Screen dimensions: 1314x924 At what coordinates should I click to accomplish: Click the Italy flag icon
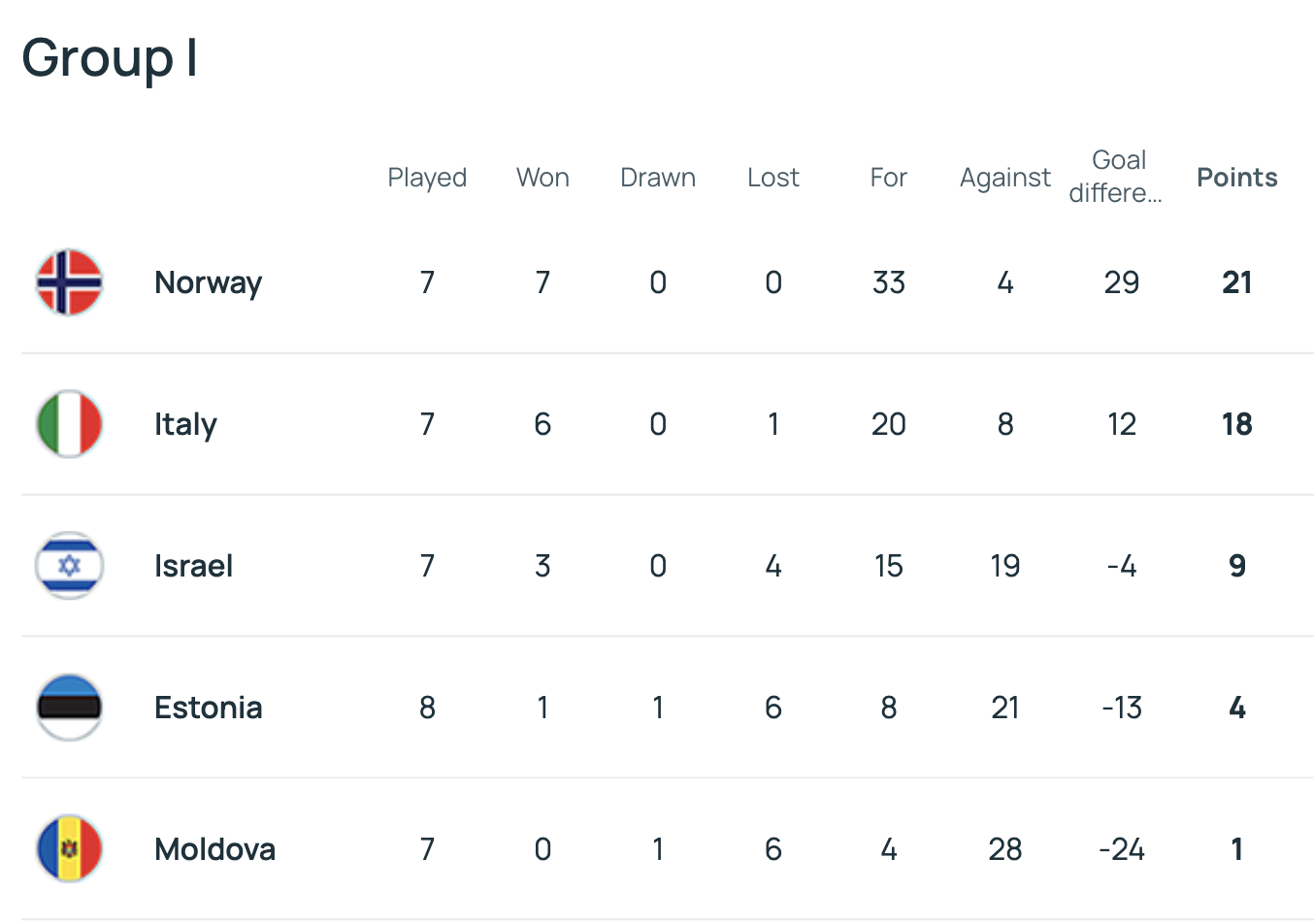pos(69,424)
